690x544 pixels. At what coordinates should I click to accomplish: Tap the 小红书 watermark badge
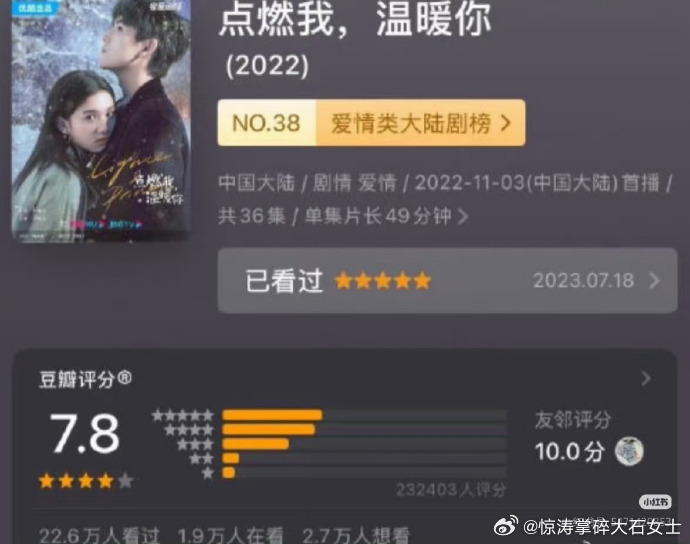tap(655, 502)
